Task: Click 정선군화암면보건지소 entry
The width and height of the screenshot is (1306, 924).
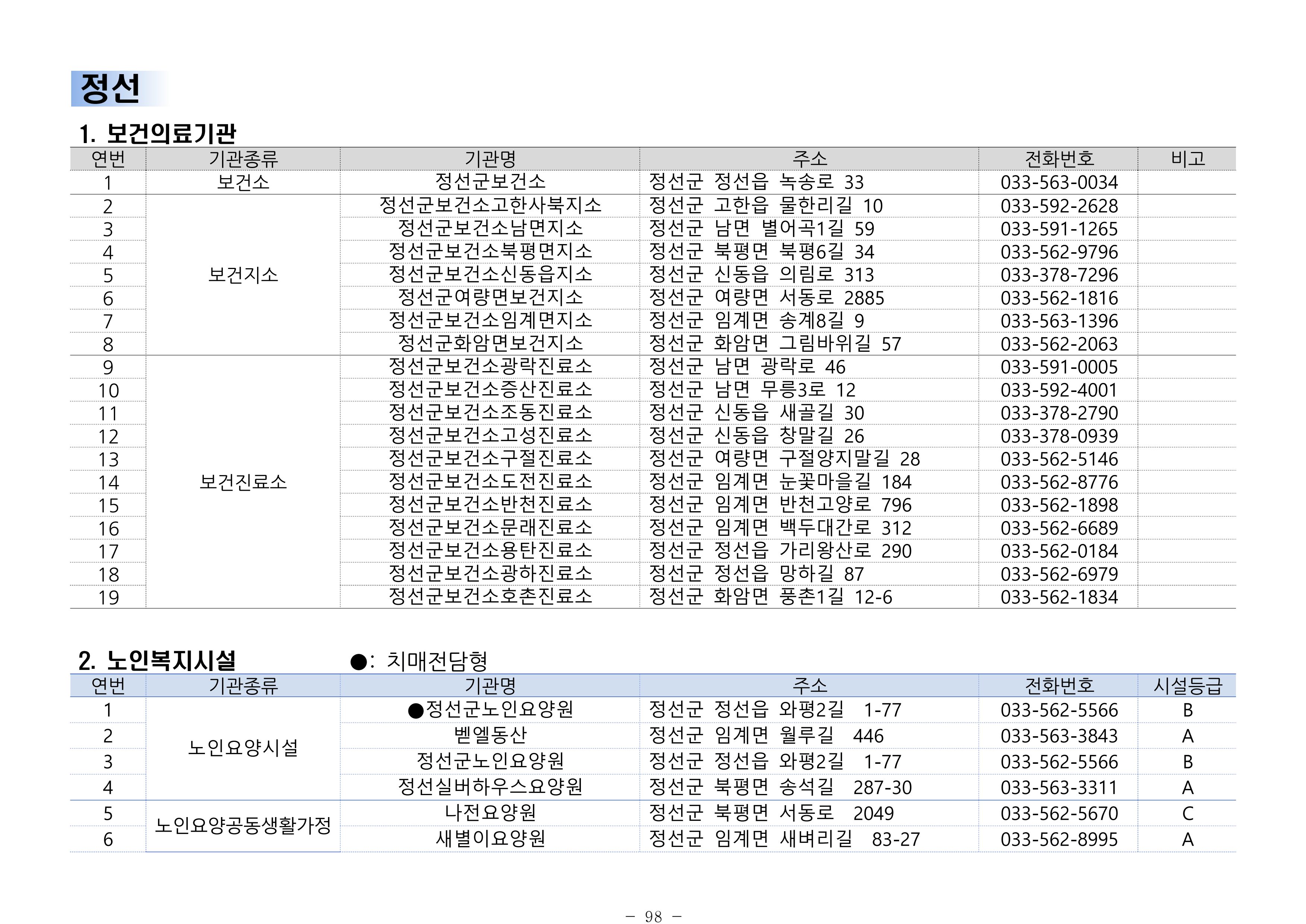Action: click(x=490, y=344)
